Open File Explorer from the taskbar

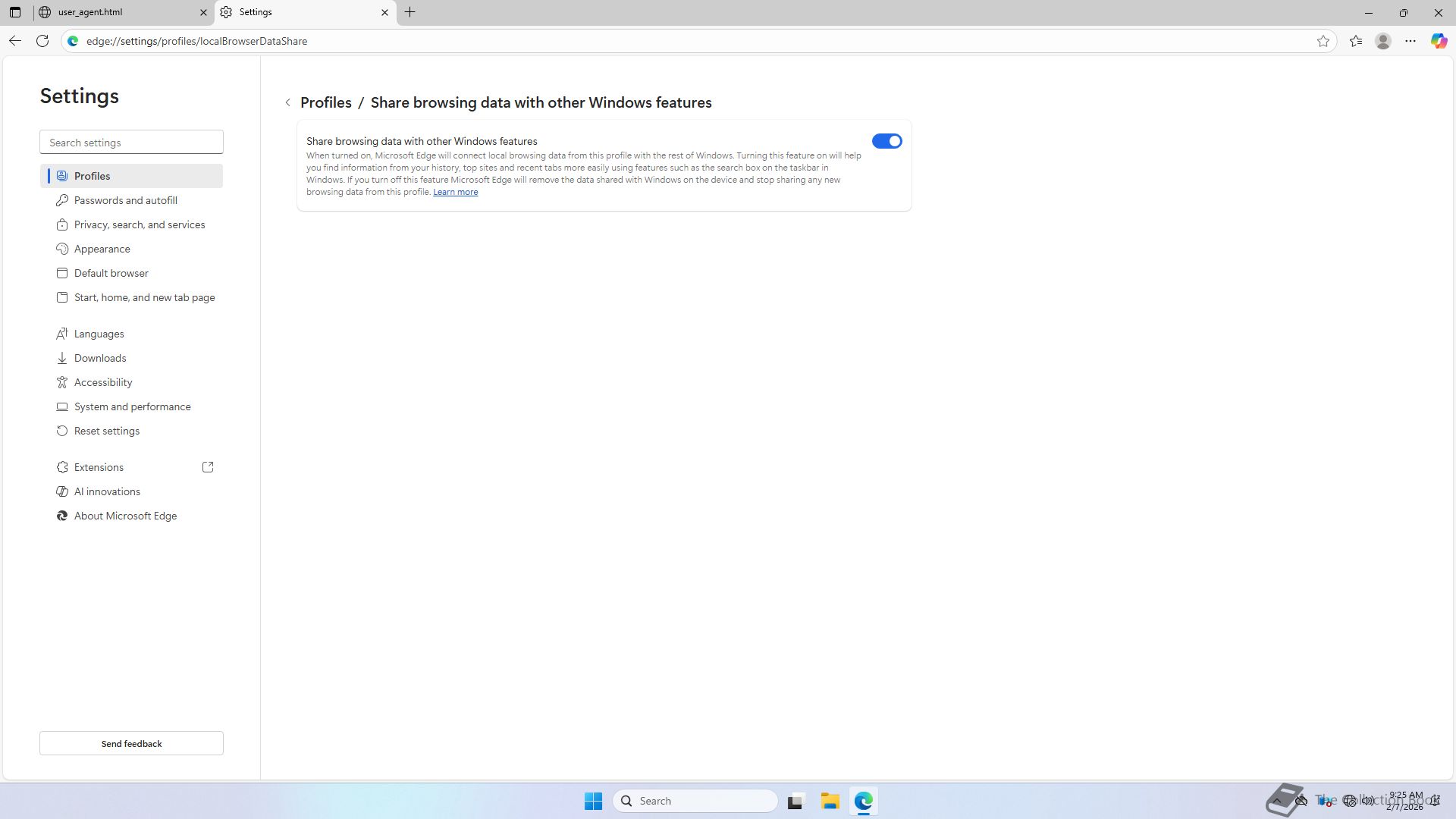pos(830,801)
